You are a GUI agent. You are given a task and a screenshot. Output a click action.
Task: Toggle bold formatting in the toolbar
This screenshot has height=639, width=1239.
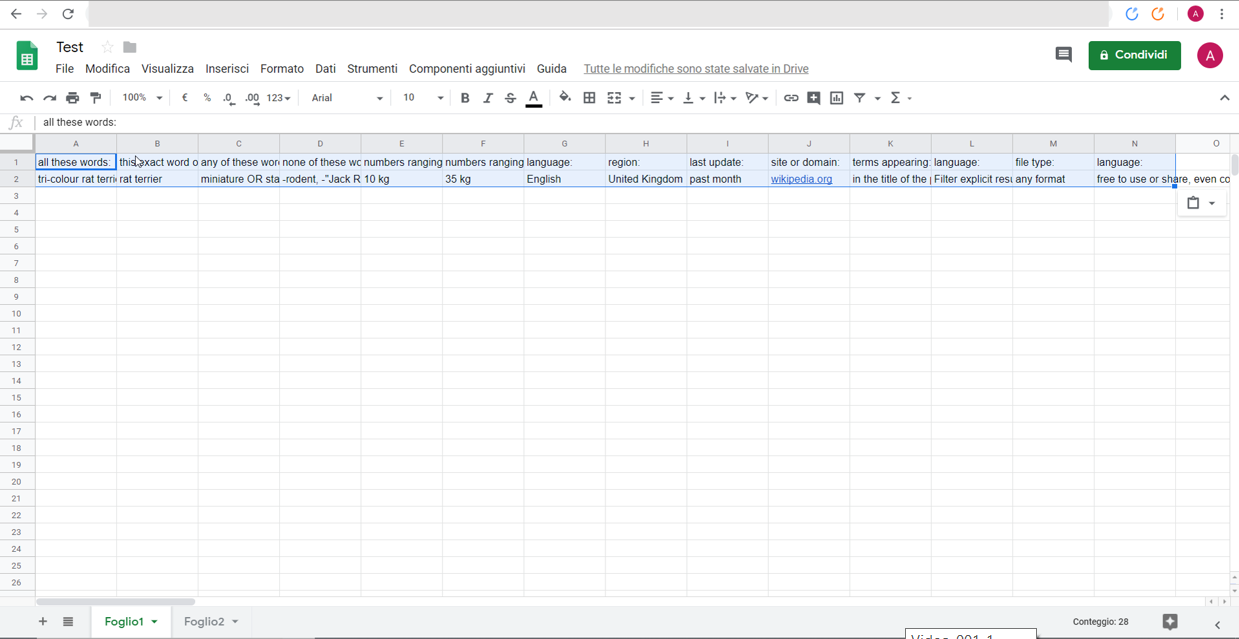[x=465, y=97]
